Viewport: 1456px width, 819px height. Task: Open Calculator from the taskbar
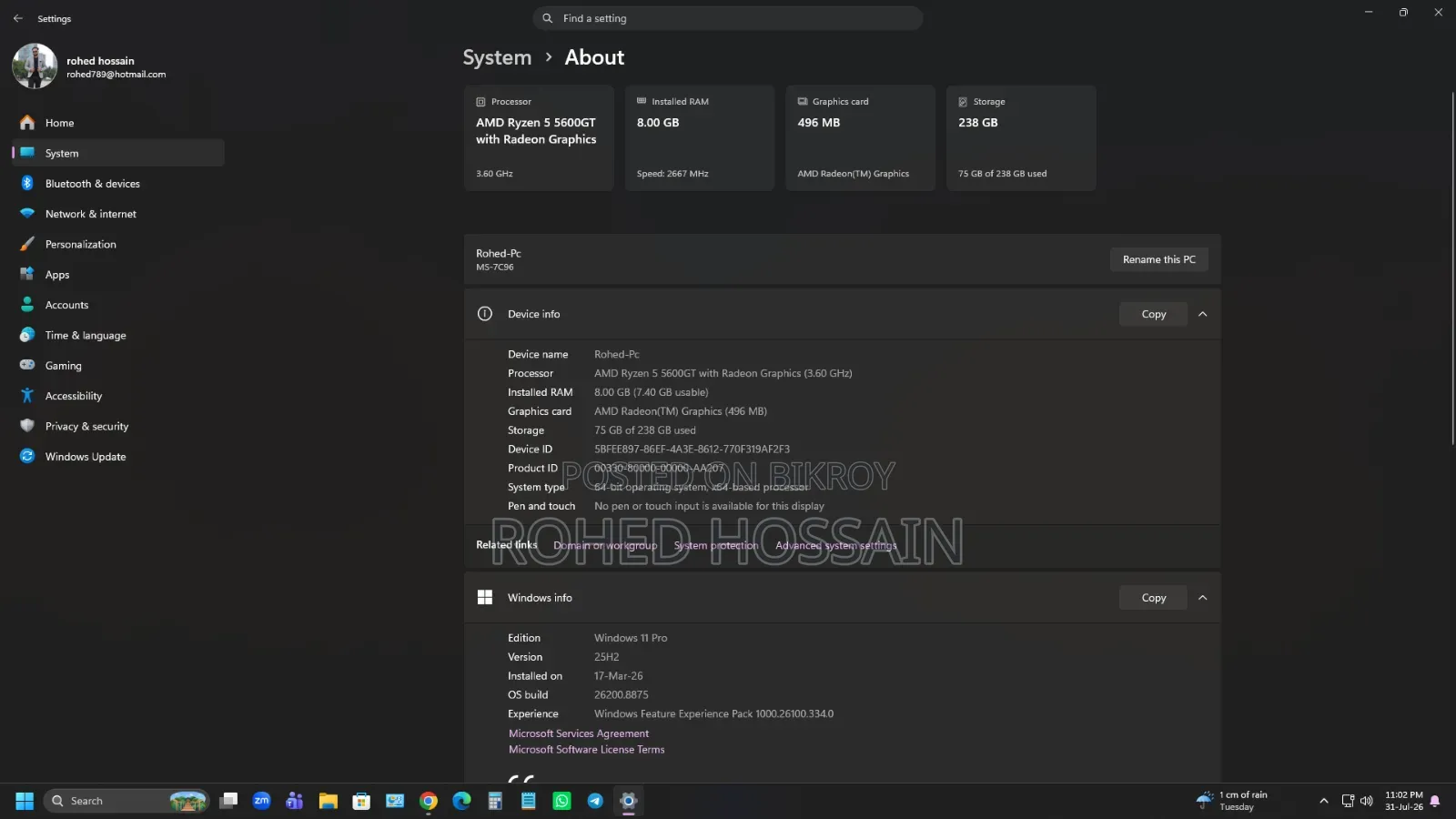[x=495, y=801]
